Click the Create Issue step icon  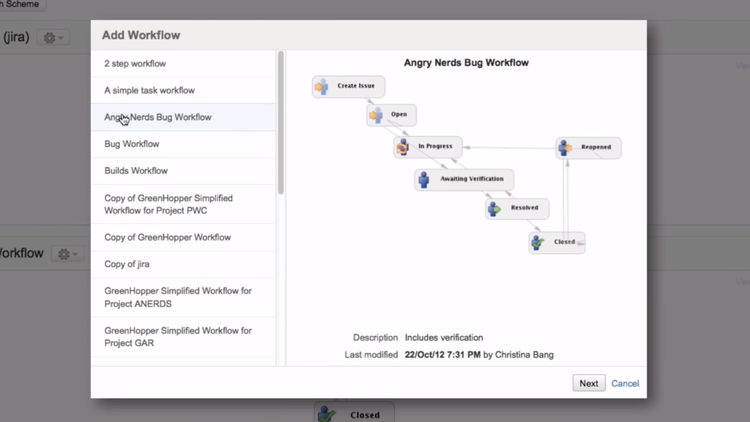(x=321, y=87)
